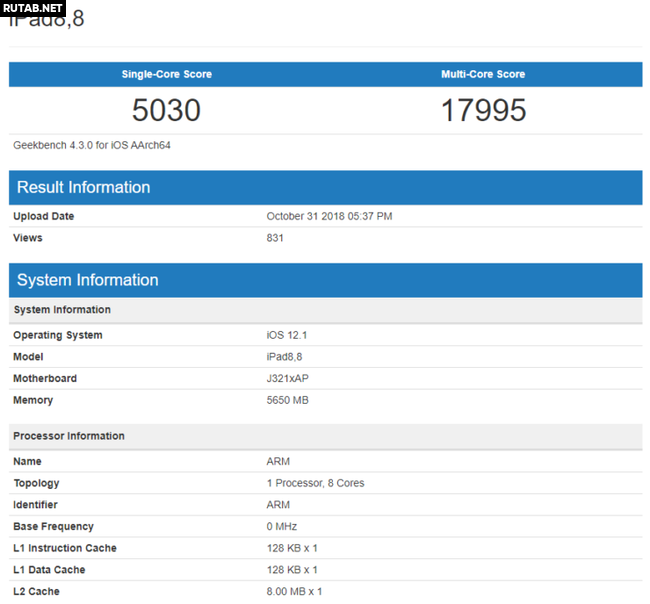Select the L1 Data Cache 128 KB x 1 value
This screenshot has height=604, width=650.
point(292,570)
